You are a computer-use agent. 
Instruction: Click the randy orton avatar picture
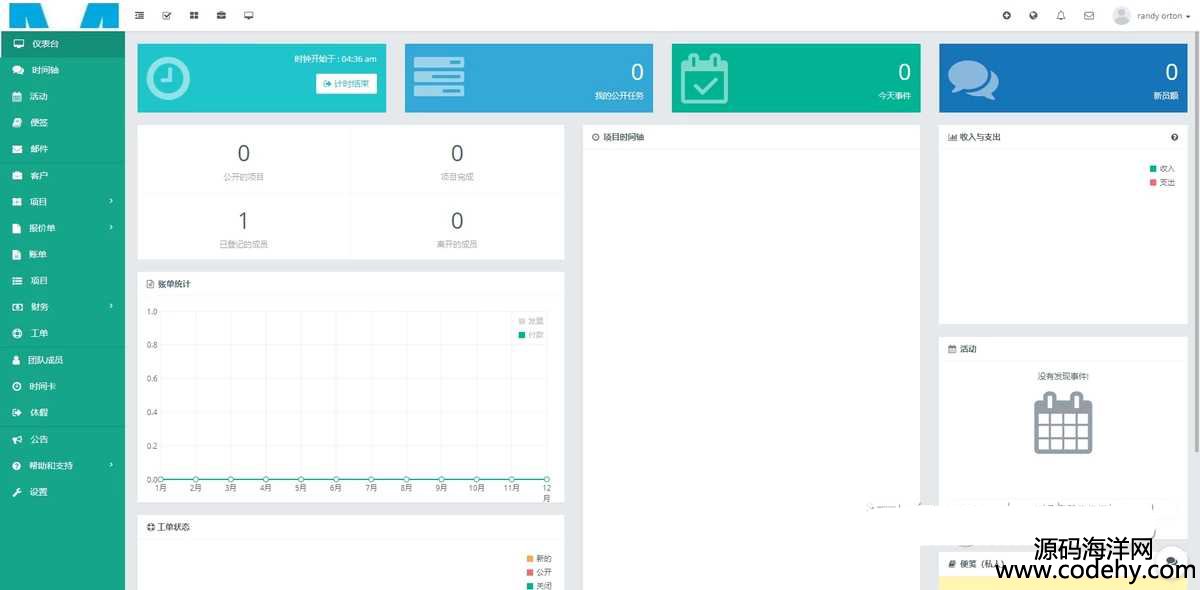coord(1121,15)
